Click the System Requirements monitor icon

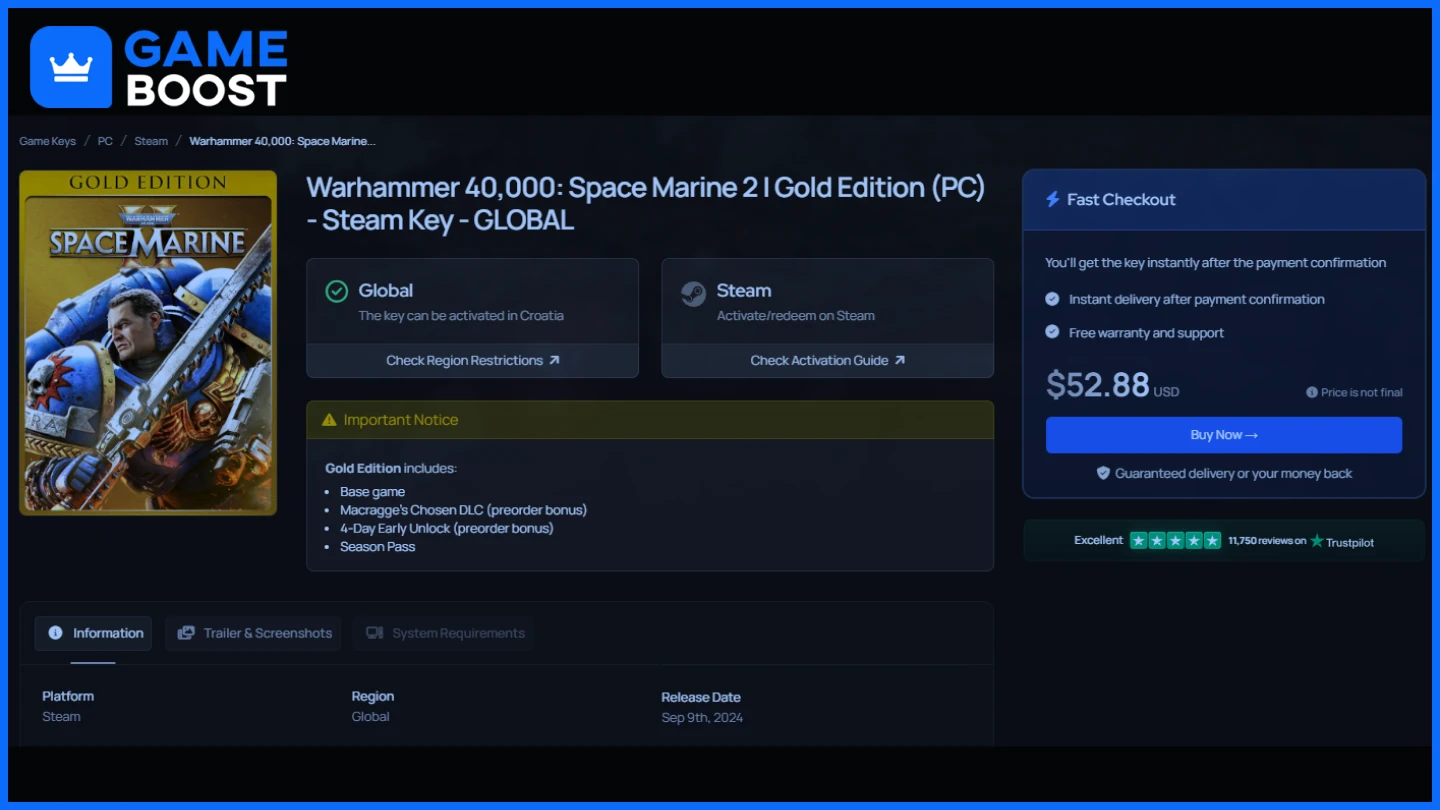point(375,633)
